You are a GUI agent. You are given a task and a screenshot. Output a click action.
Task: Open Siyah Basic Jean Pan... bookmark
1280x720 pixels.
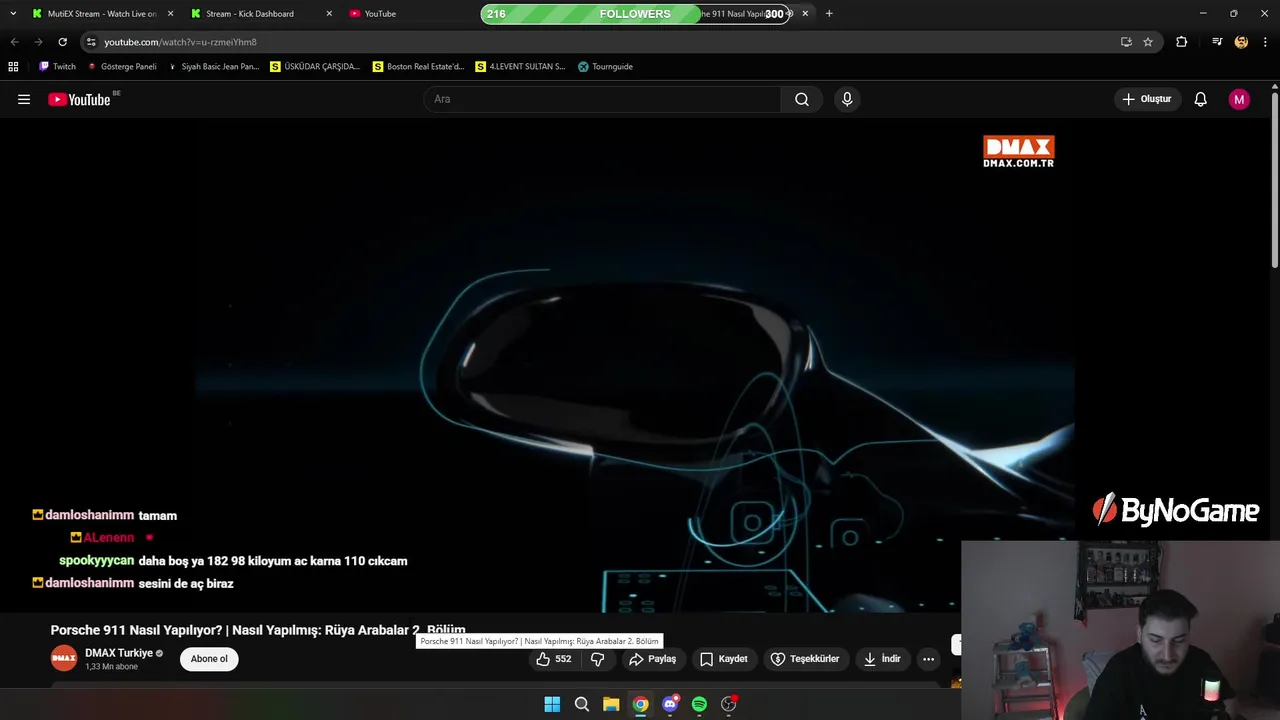point(213,67)
